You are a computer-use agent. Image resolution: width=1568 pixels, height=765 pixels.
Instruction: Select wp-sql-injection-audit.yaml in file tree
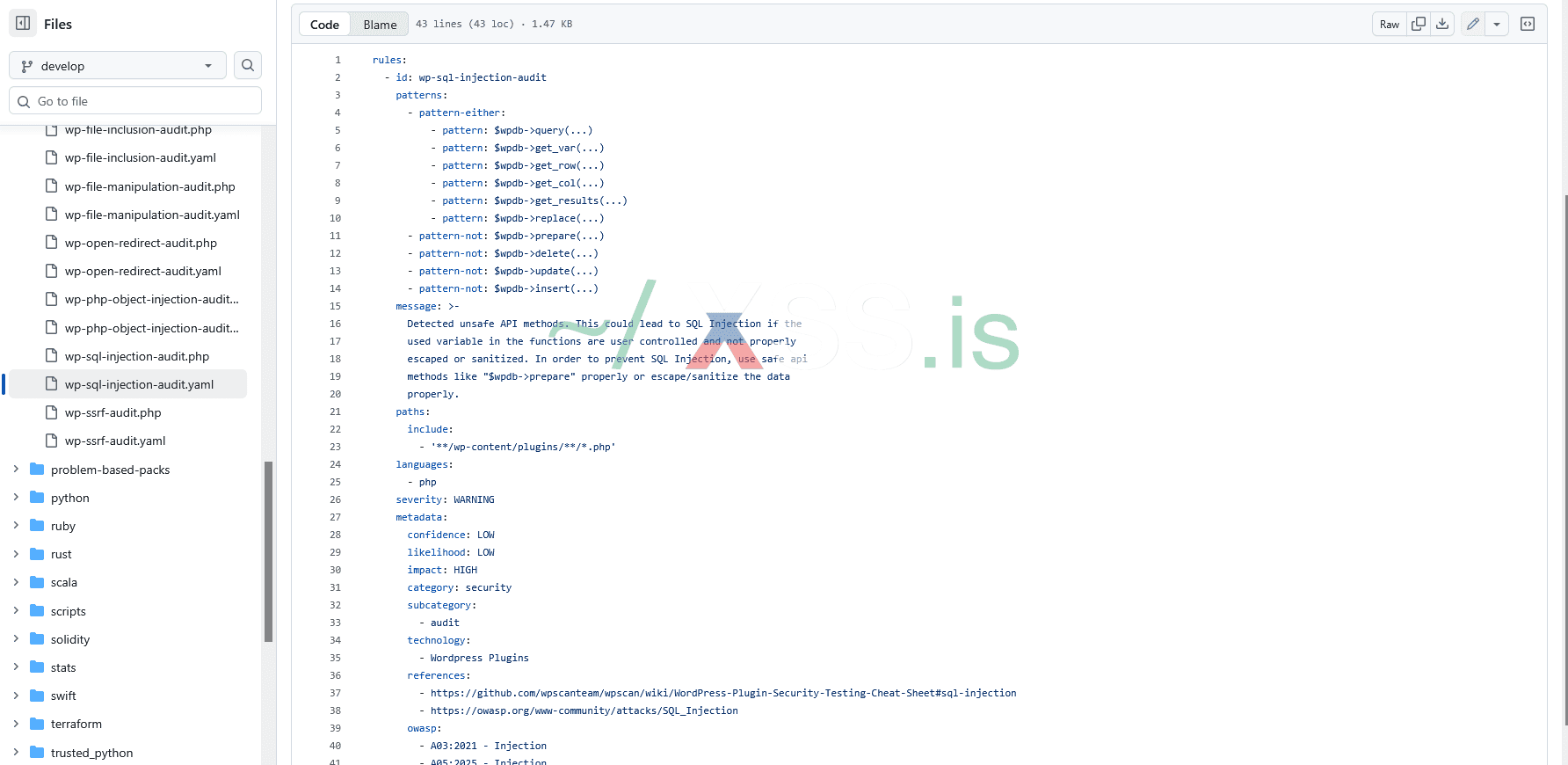point(127,384)
